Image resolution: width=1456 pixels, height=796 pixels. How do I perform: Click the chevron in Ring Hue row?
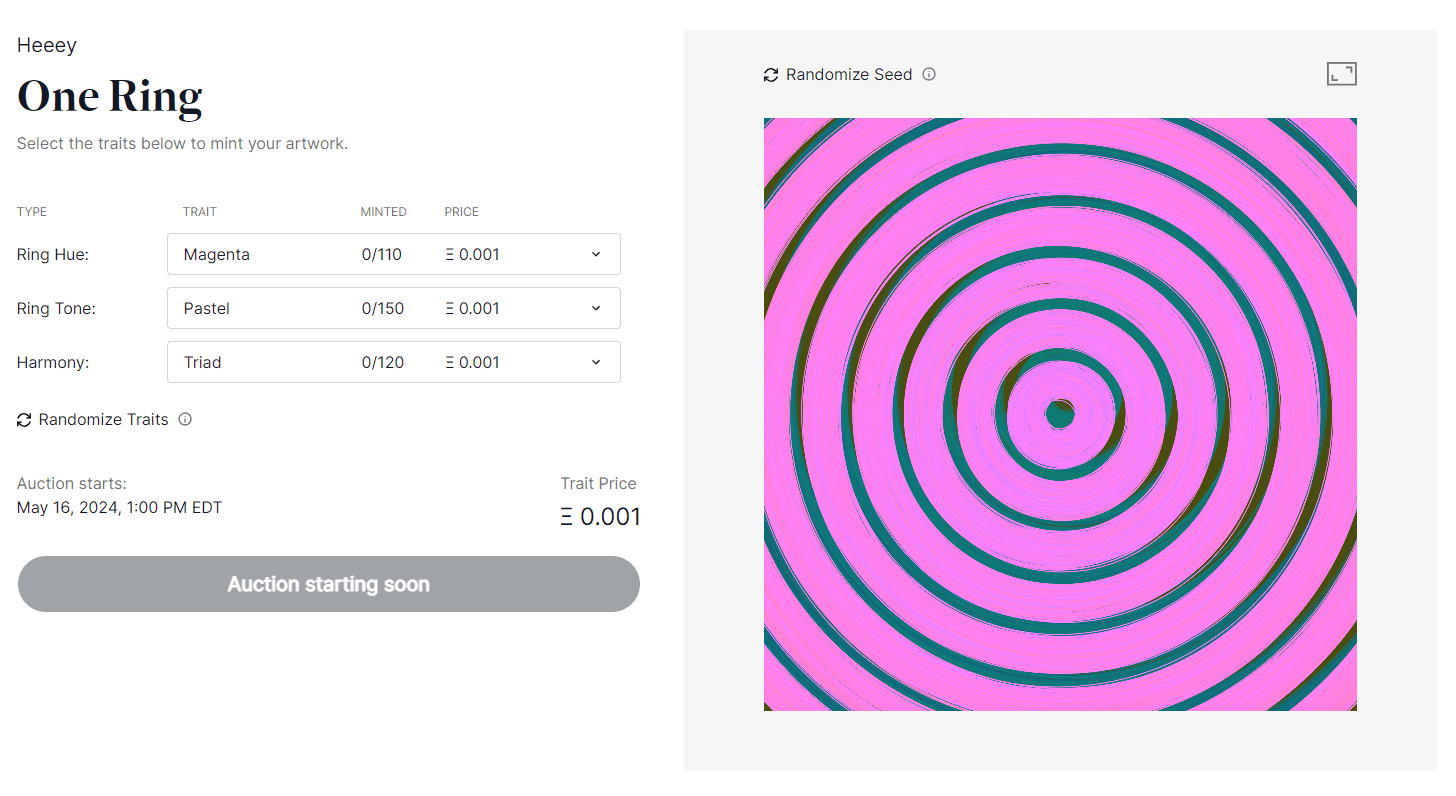[x=596, y=254]
